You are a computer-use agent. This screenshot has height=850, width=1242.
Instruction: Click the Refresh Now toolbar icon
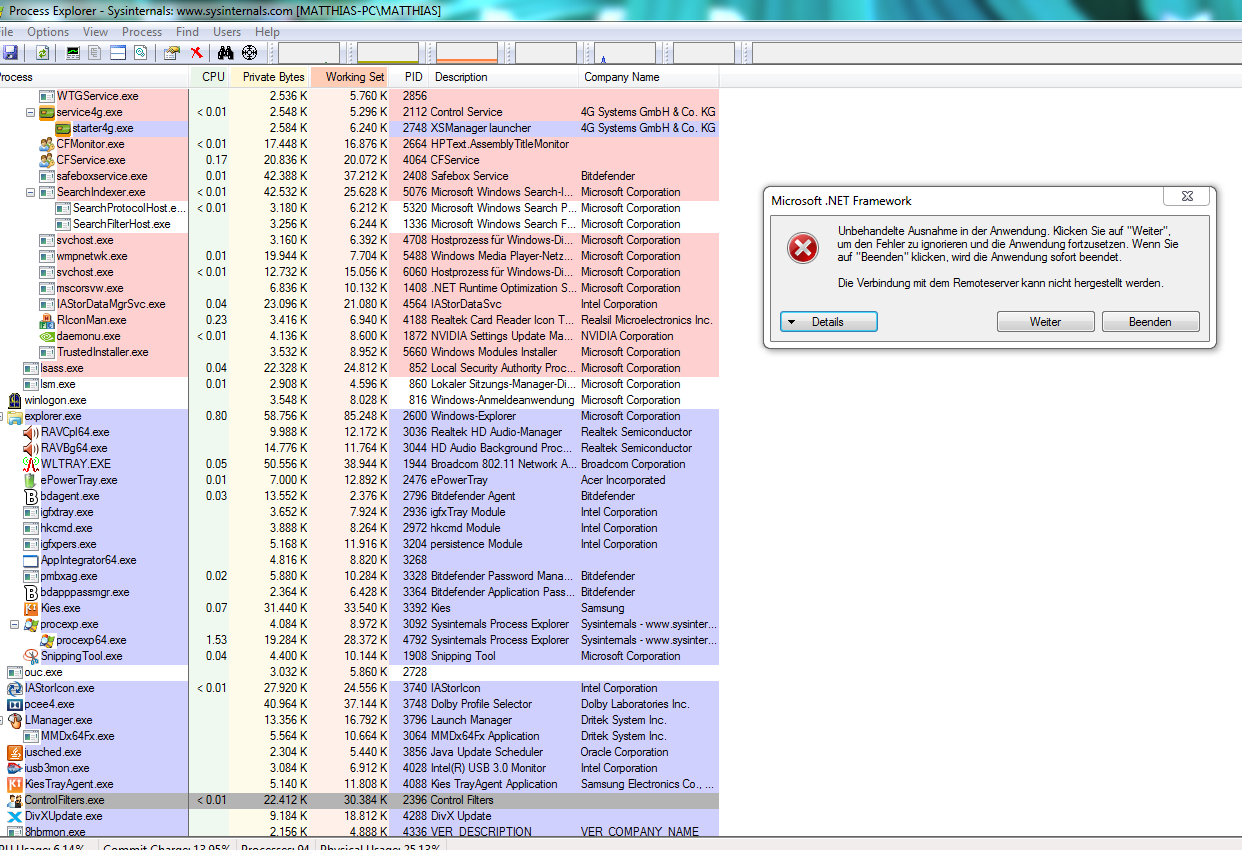[43, 52]
